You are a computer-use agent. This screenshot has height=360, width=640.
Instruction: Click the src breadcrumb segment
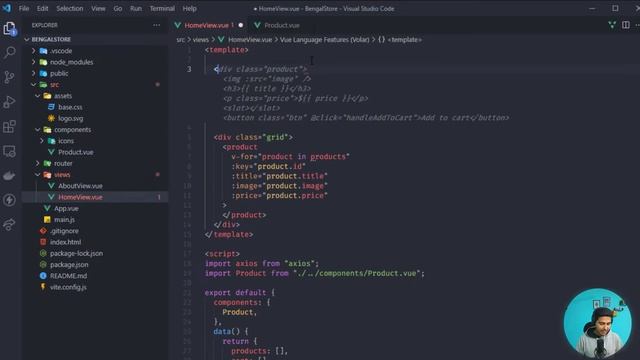pos(180,40)
